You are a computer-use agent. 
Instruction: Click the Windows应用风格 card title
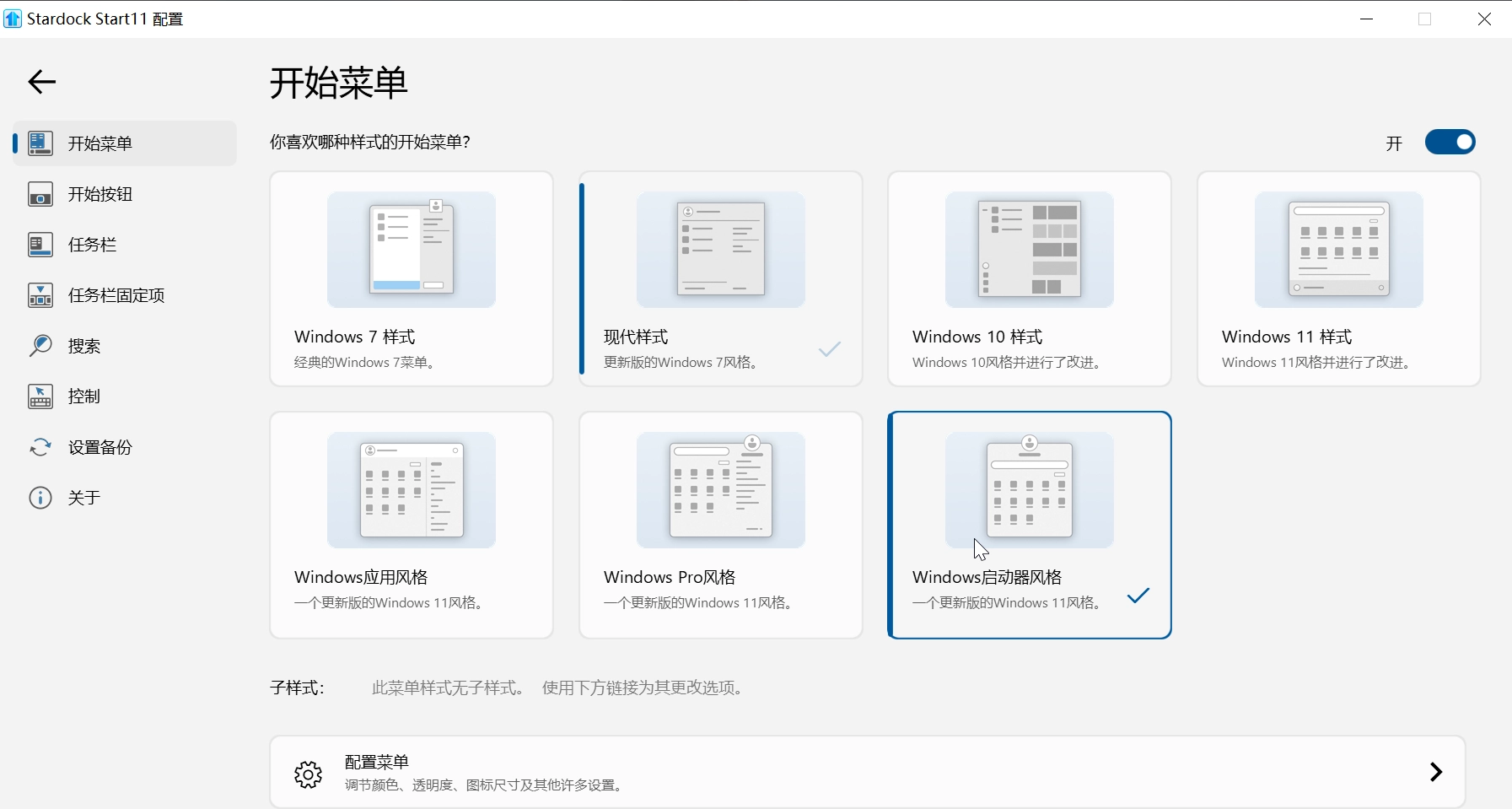tap(361, 577)
